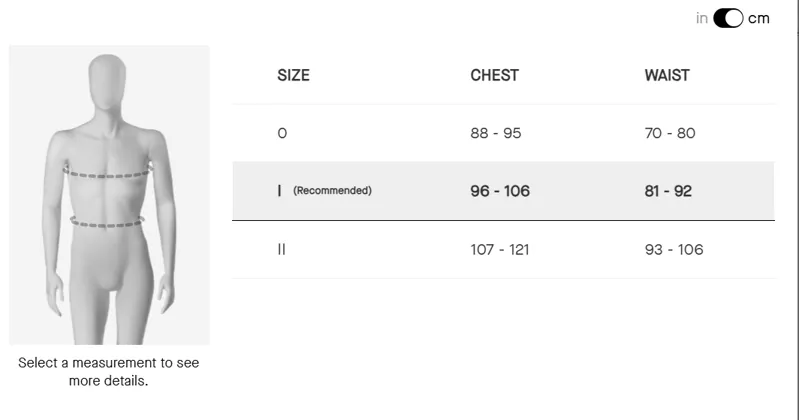Select chest measurement line on mannequin

[108, 173]
